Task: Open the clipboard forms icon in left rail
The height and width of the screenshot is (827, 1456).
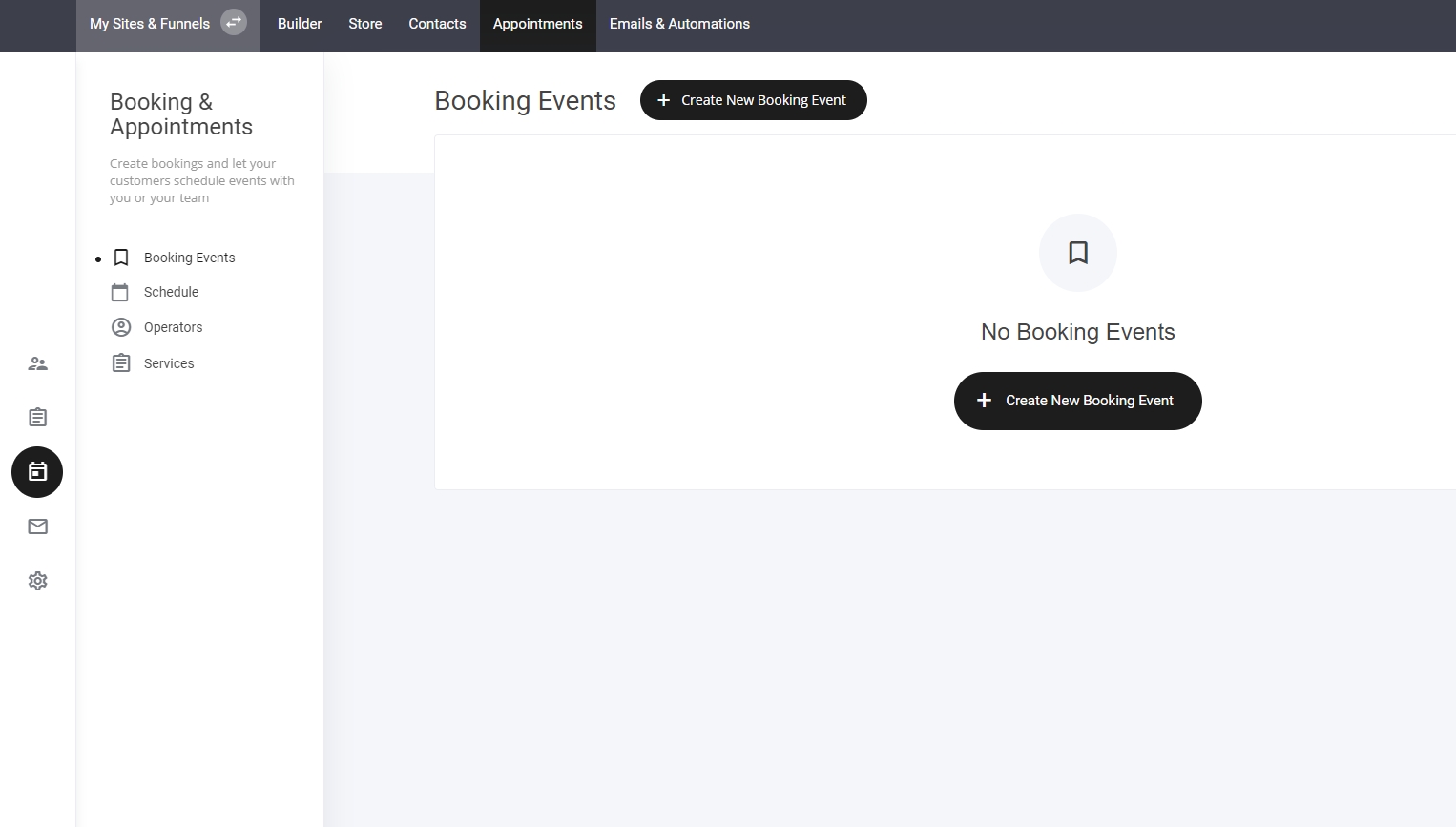Action: coord(37,418)
